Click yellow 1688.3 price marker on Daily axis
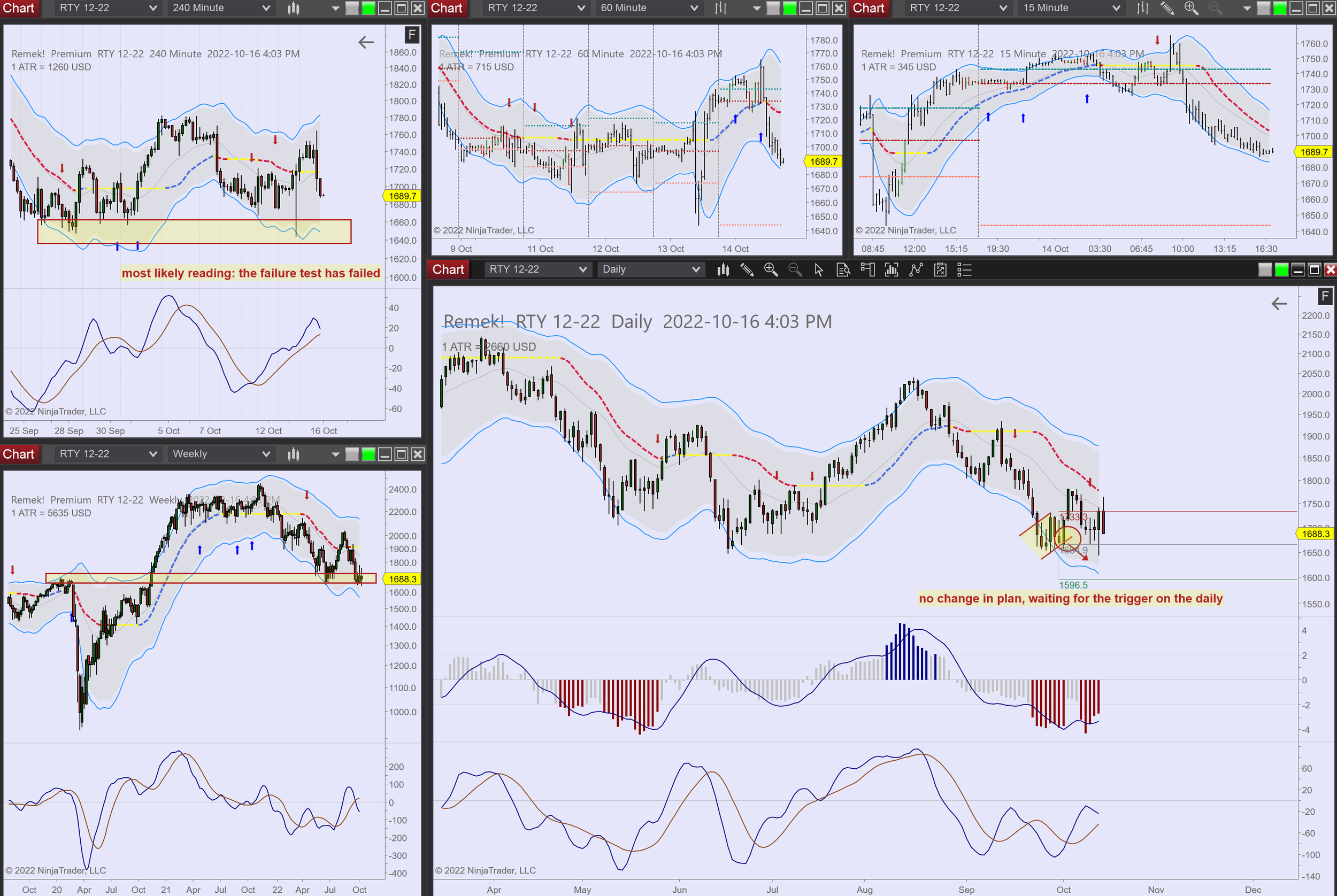This screenshot has width=1337, height=896. (x=1315, y=534)
